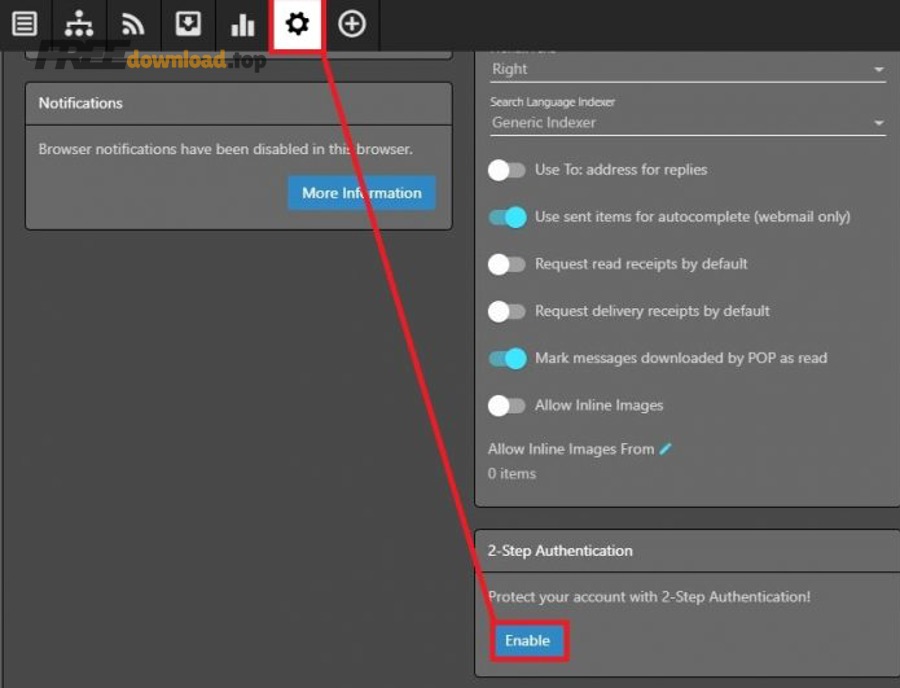Disable Use sent items for autocomplete
900x688 pixels.
pos(507,217)
